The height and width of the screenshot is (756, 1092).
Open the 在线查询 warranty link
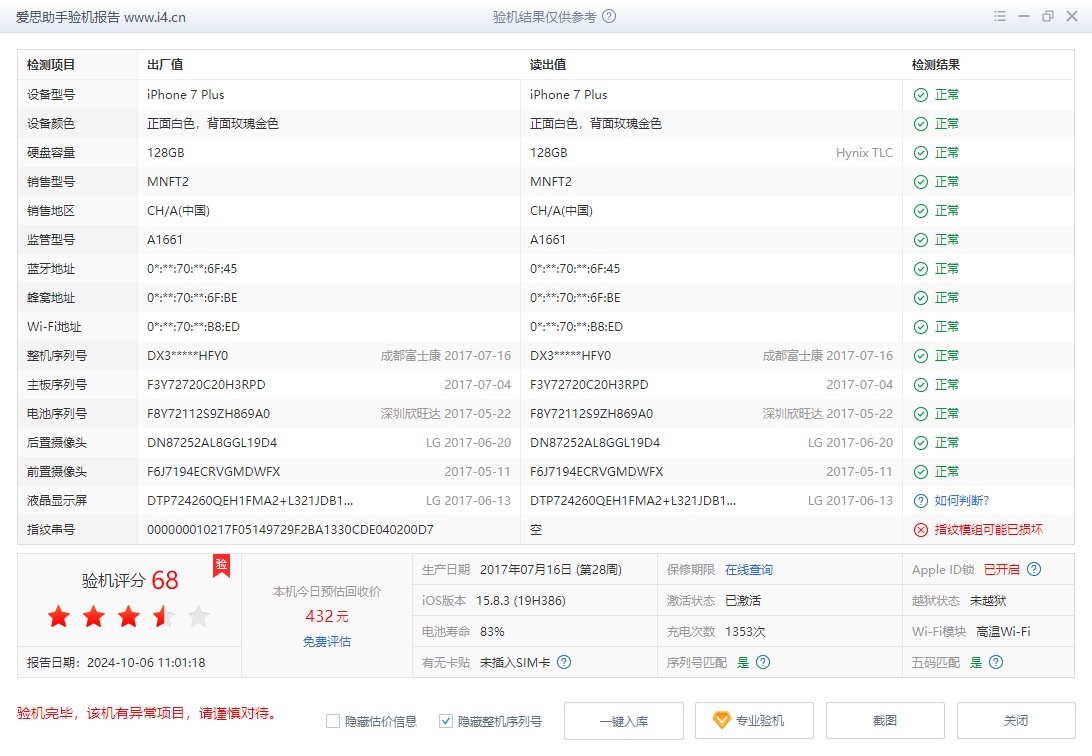[748, 570]
